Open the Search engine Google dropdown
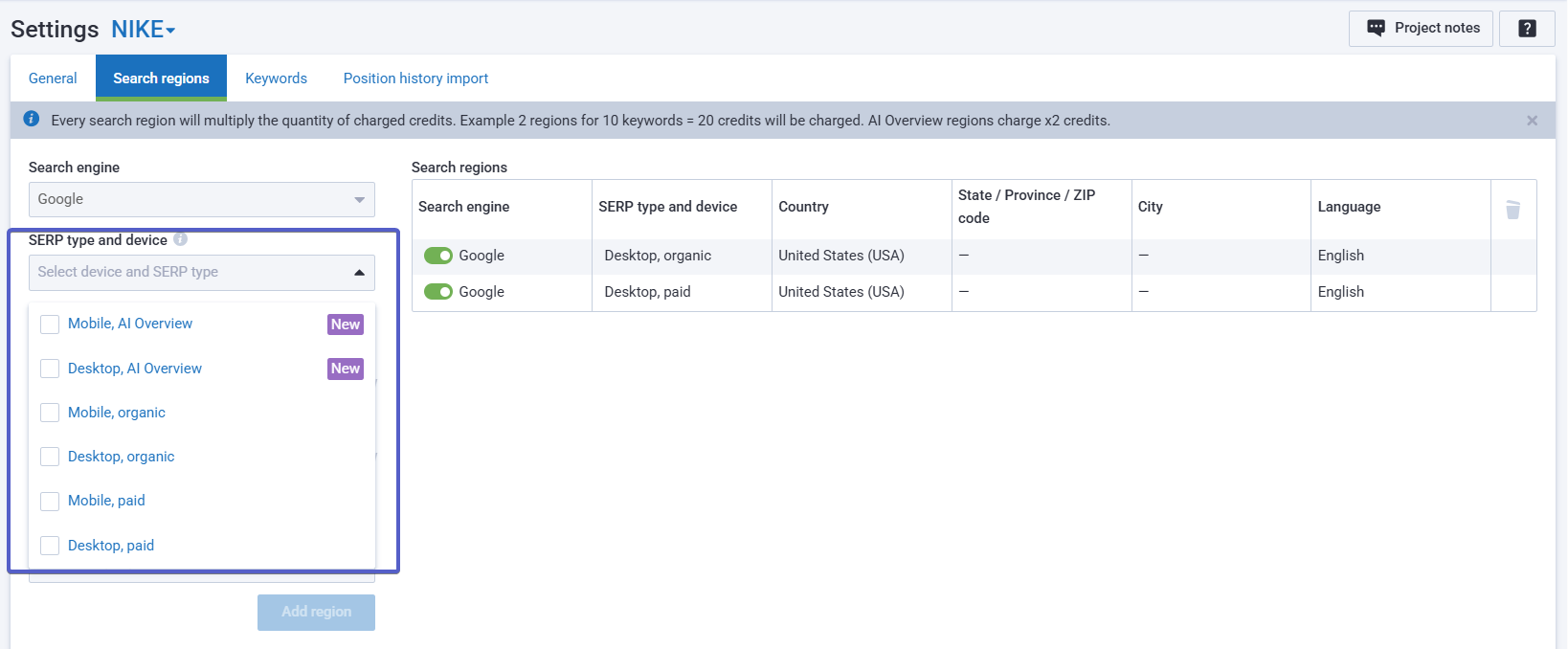Screen dimensions: 1568x649 201,199
